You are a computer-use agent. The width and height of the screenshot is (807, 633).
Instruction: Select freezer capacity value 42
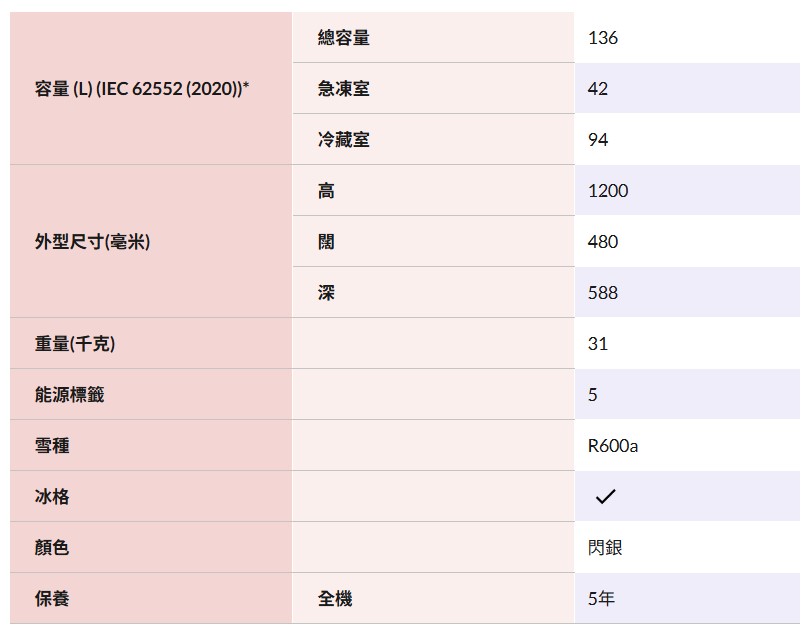598,89
